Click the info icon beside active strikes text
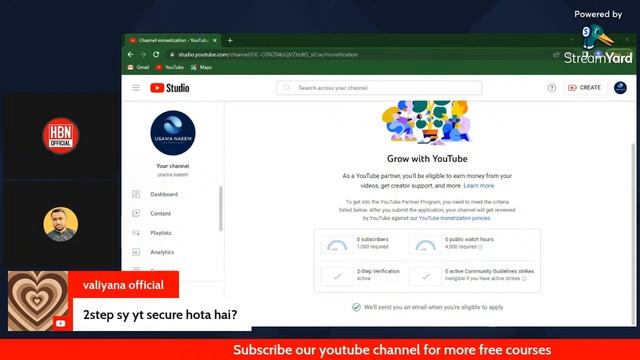Viewport: 640px width, 360px height. pyautogui.click(x=524, y=279)
